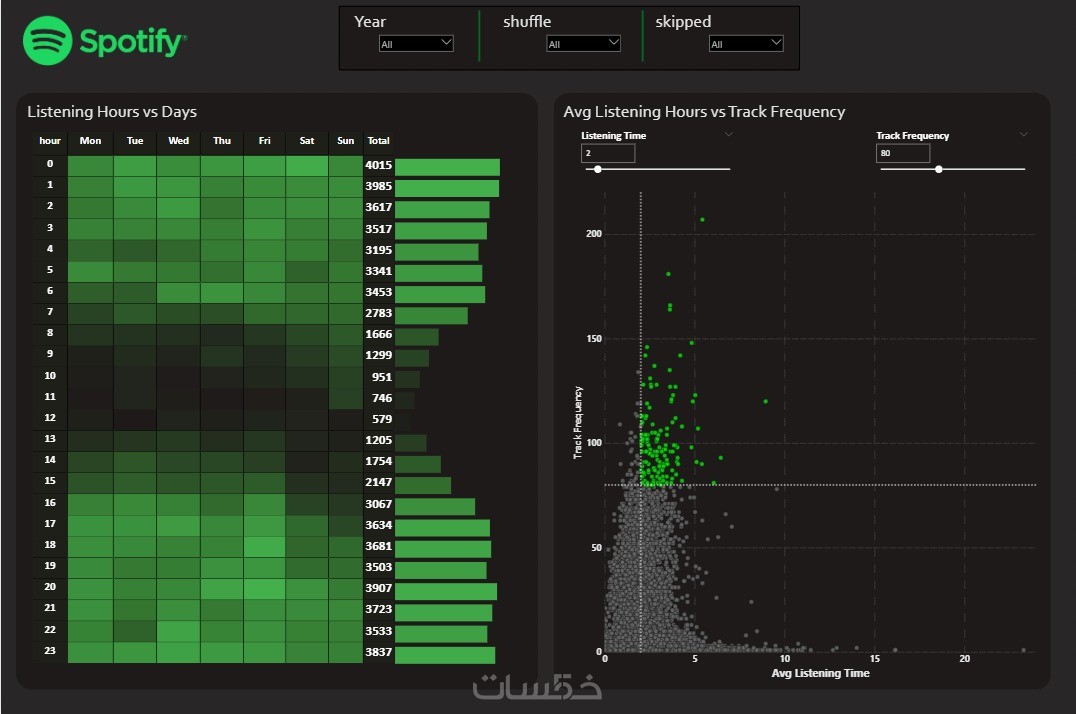This screenshot has height=714, width=1076.
Task: Click the Sun column header
Action: tap(345, 141)
